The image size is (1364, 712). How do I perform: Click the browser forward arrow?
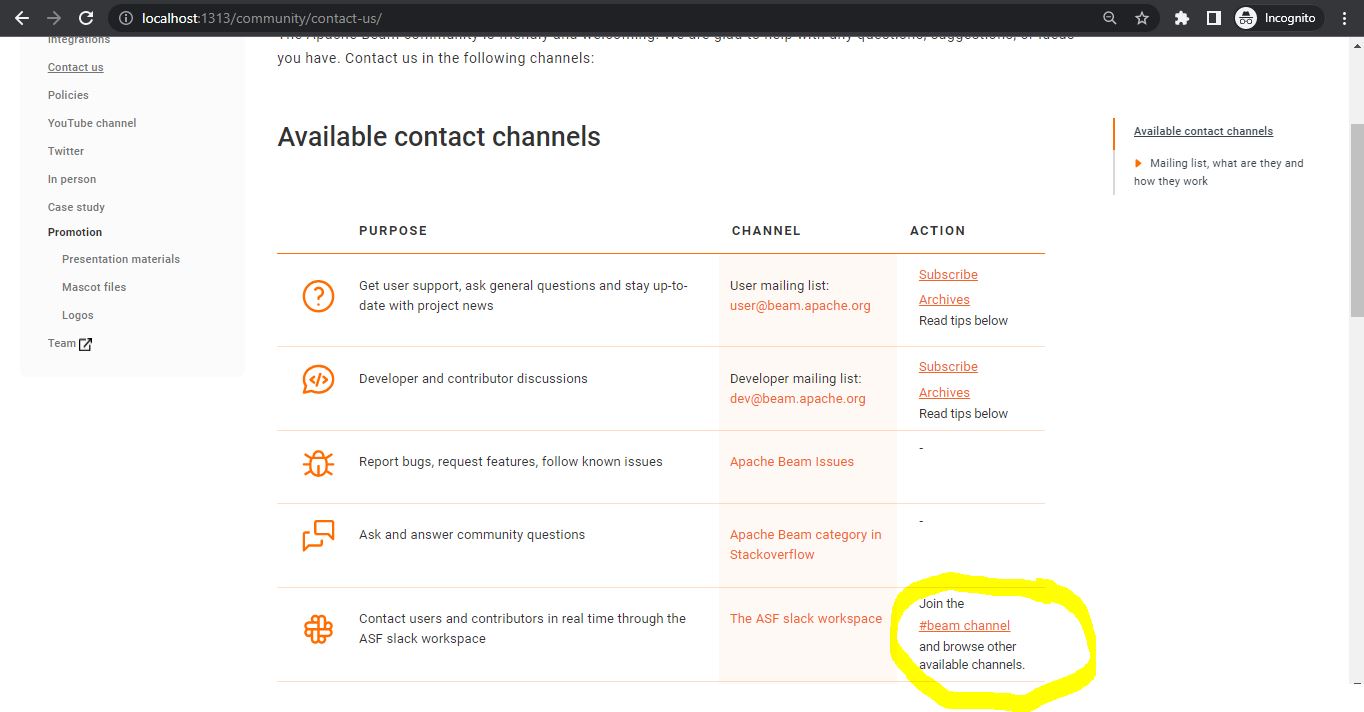click(x=54, y=18)
